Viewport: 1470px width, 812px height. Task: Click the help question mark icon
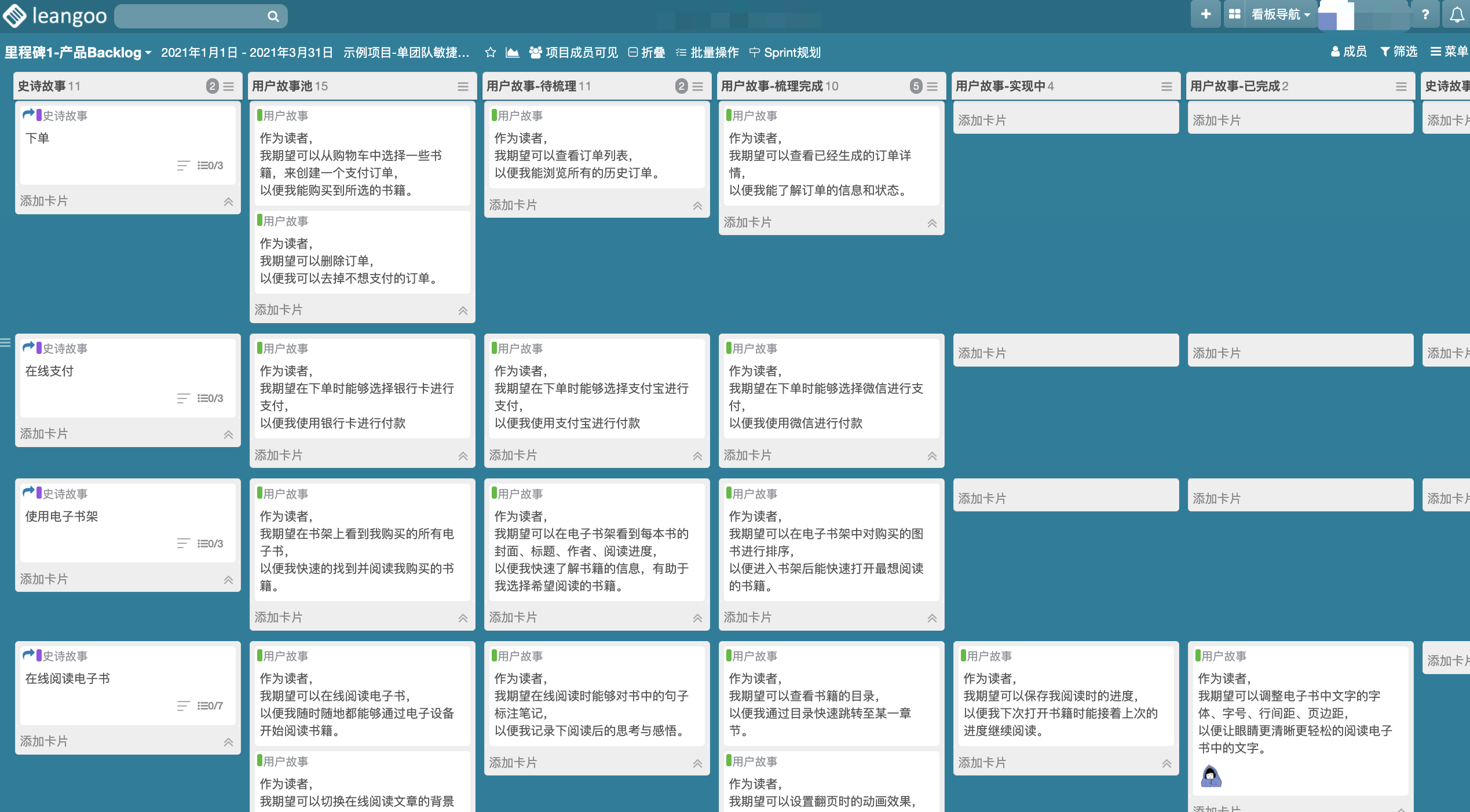point(1425,14)
